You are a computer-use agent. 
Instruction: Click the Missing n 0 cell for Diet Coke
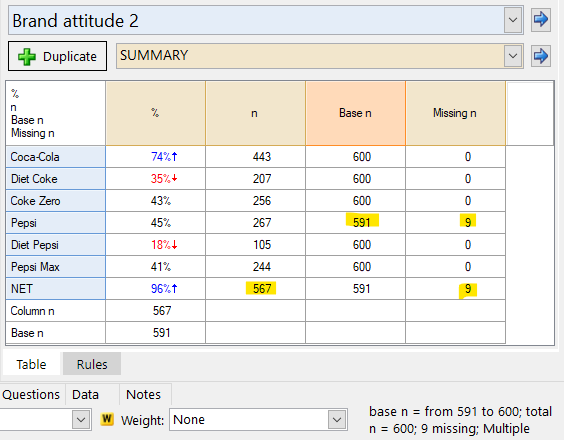(455, 179)
